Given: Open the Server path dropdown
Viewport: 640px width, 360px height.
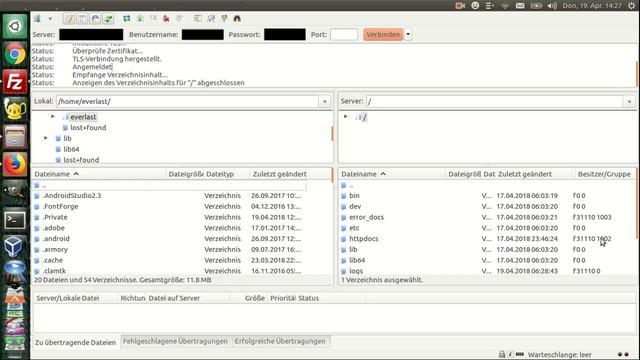Looking at the screenshot, I should coord(629,102).
